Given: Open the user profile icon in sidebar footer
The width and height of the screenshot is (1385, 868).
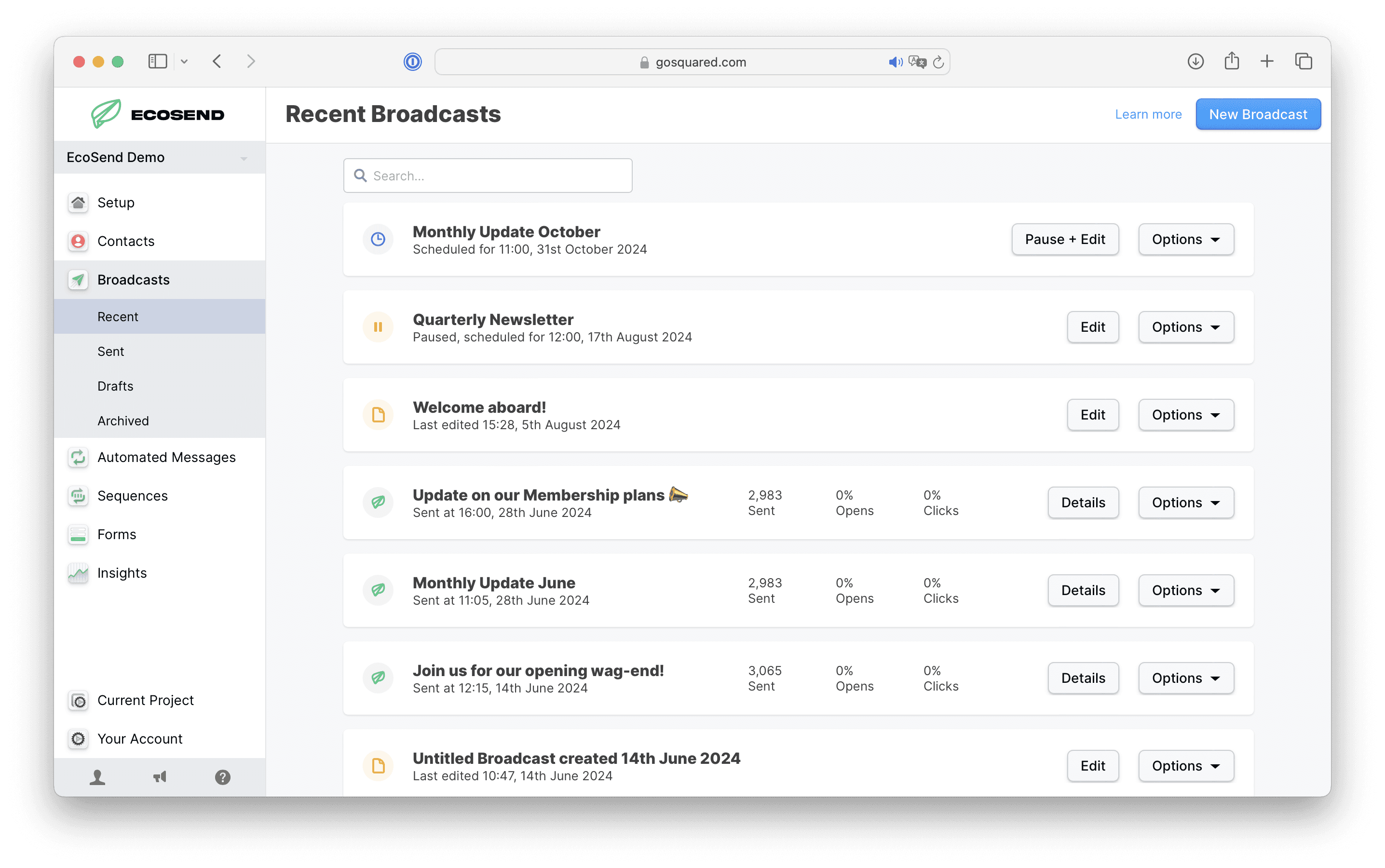Looking at the screenshot, I should coord(97,777).
